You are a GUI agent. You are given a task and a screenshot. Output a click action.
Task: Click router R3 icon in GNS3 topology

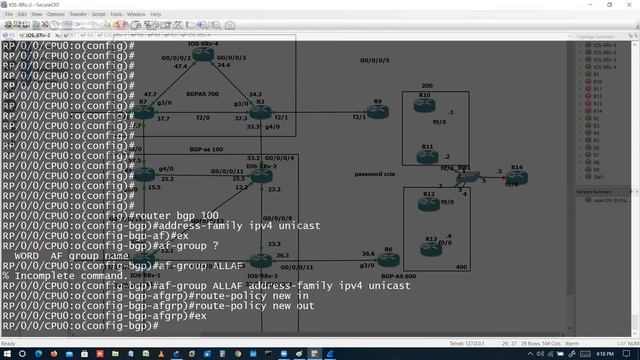point(260,112)
